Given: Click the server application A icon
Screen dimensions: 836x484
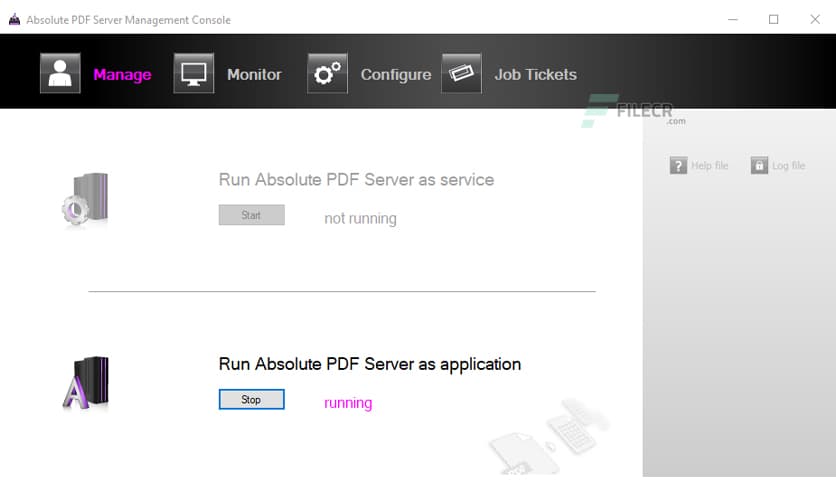Looking at the screenshot, I should point(86,383).
